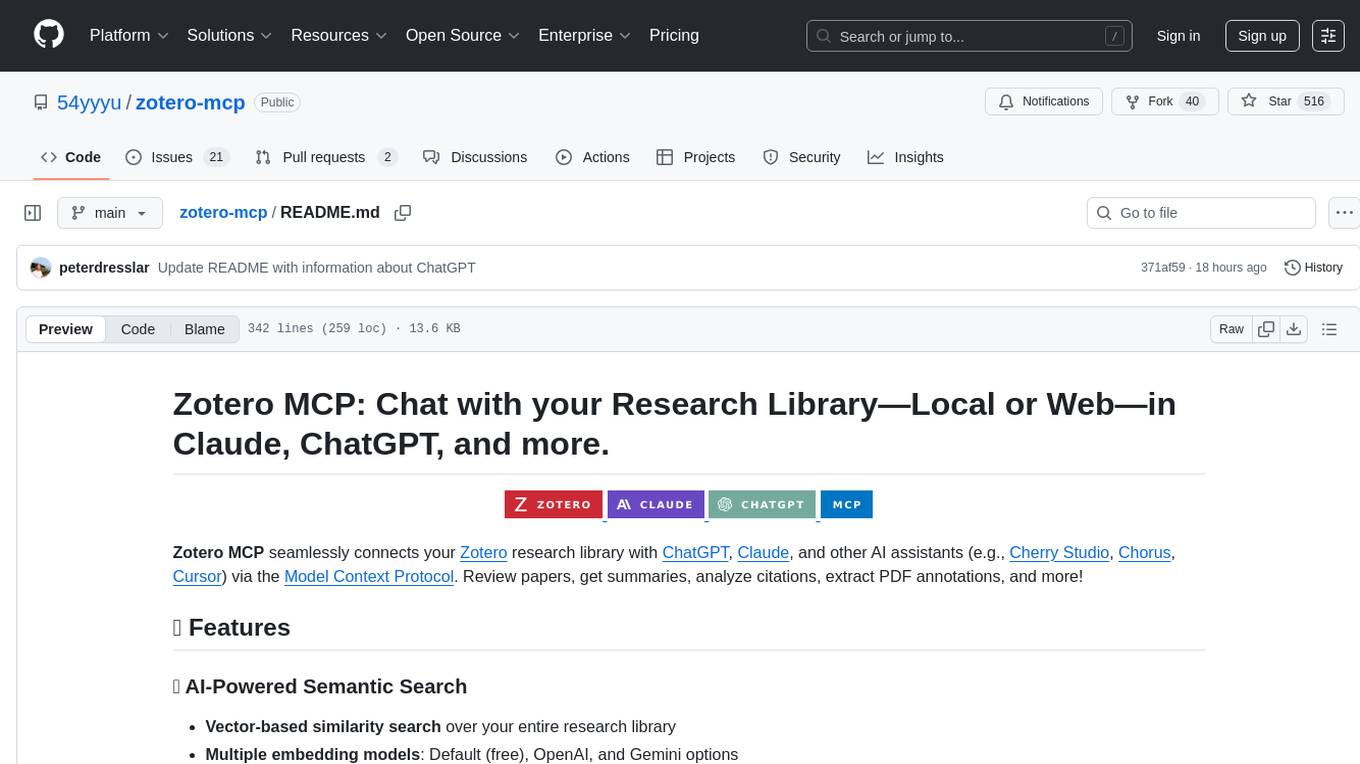Open the Insights tab
Viewport: 1360px width, 764px height.
tap(905, 157)
